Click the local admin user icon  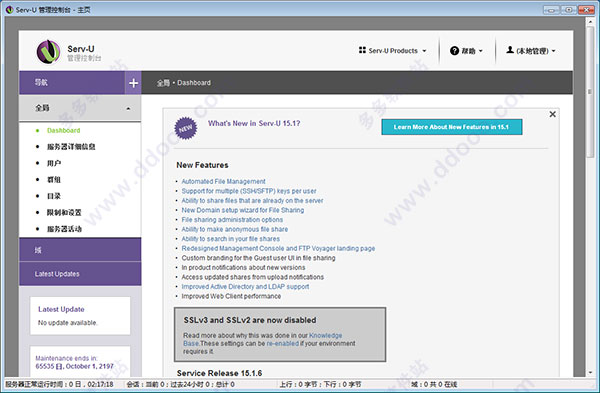tap(510, 50)
